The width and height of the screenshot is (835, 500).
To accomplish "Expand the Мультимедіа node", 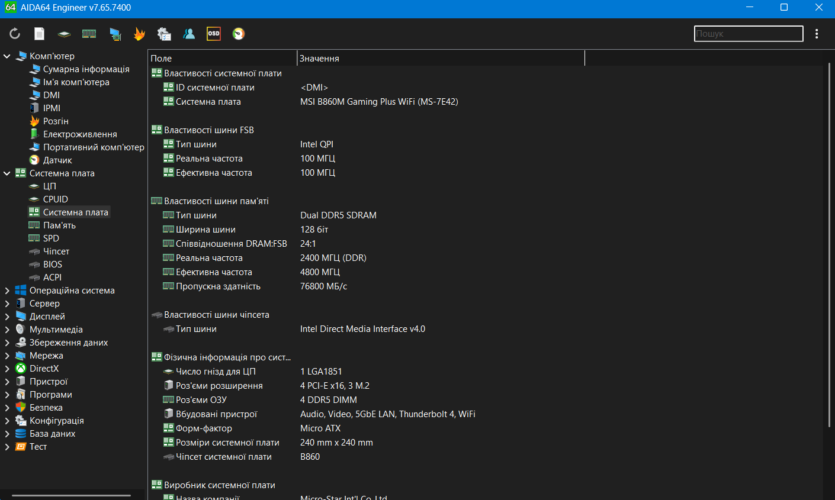I will (7, 330).
